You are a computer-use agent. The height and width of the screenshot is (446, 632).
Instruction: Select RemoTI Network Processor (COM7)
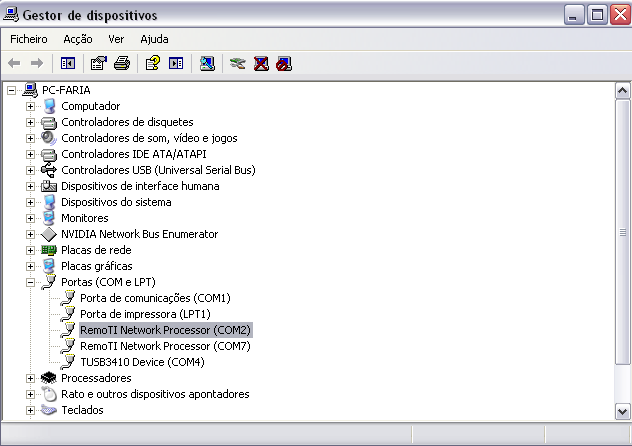[x=165, y=346]
